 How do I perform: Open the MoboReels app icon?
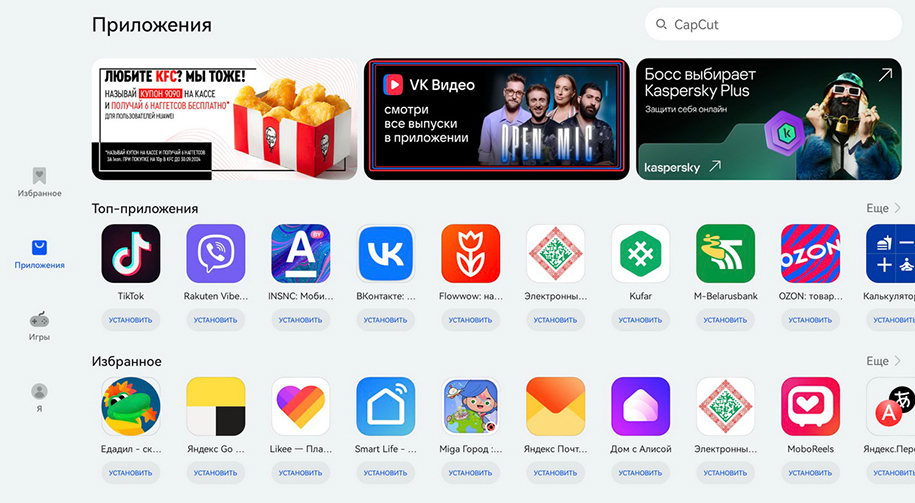(x=810, y=407)
